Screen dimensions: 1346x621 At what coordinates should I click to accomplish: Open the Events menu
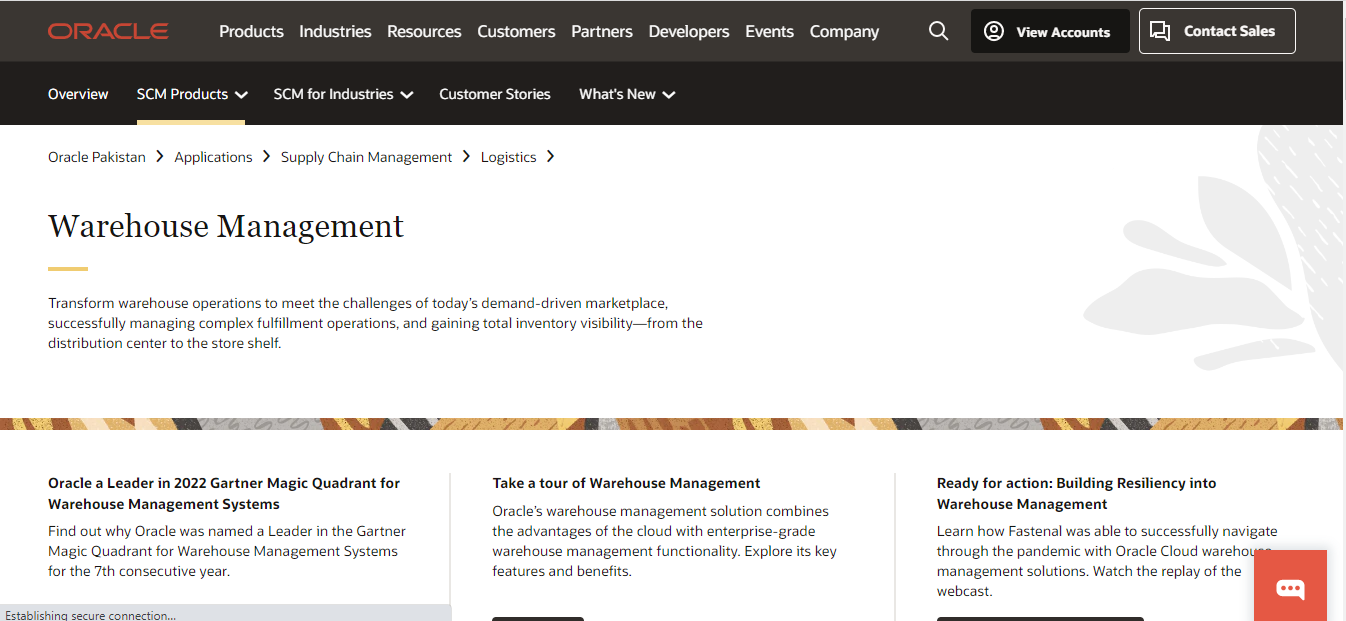[x=770, y=31]
